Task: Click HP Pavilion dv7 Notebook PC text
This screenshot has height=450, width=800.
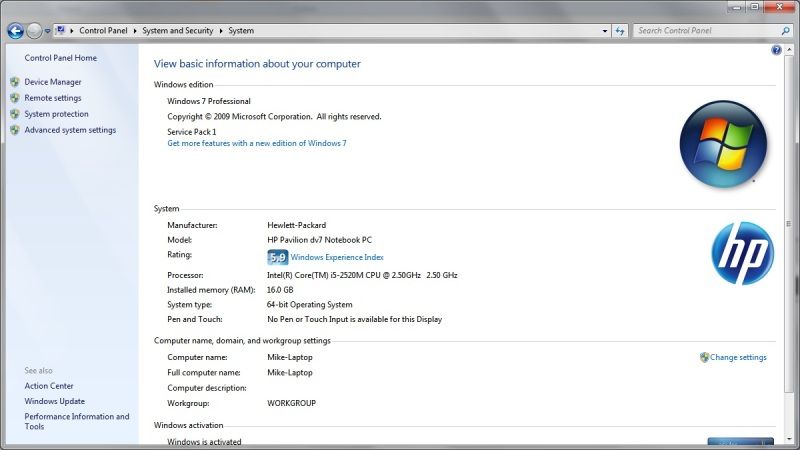Action: (x=319, y=240)
